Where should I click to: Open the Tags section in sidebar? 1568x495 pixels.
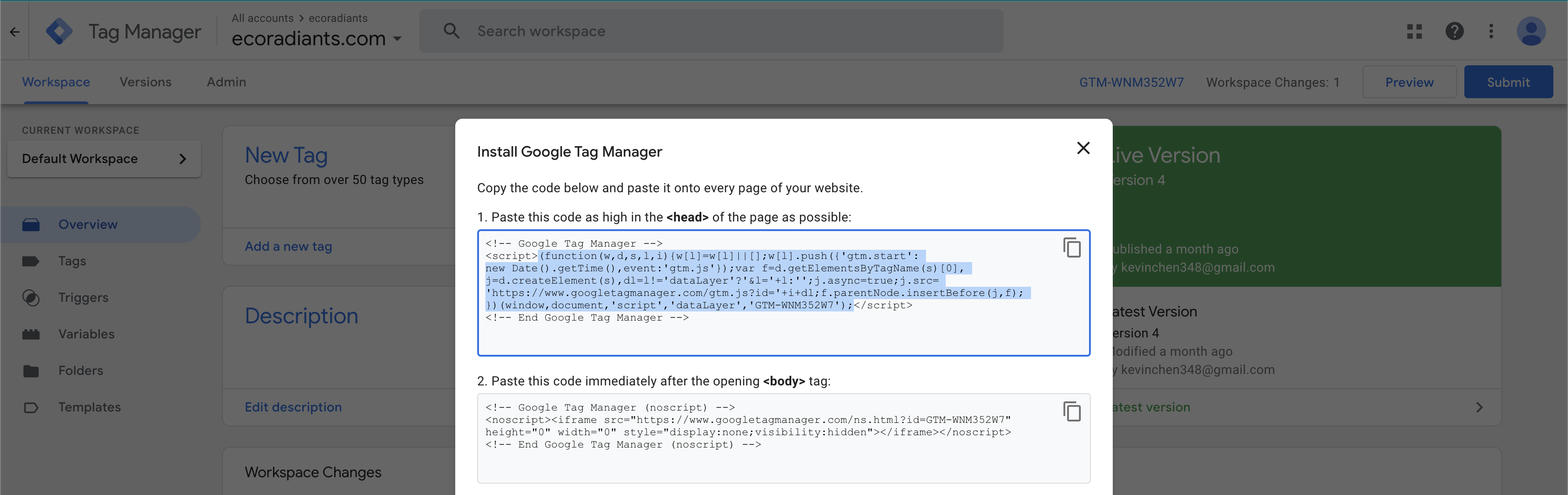tap(72, 261)
